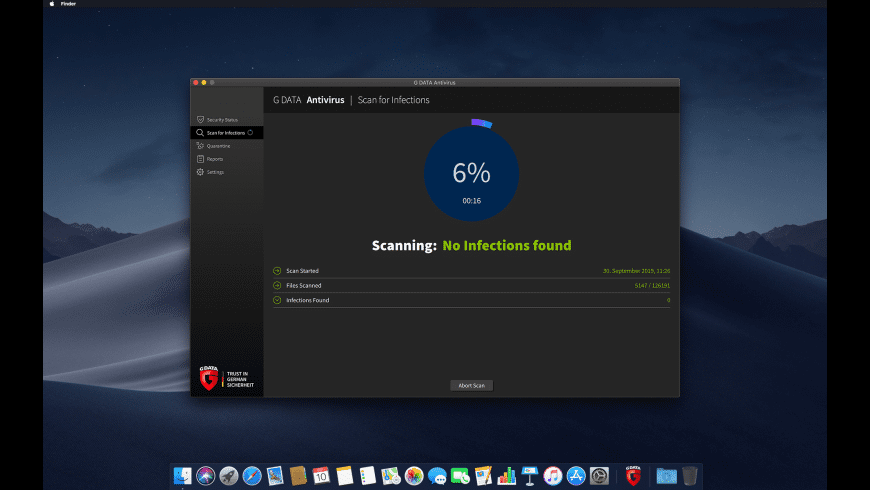The width and height of the screenshot is (870, 490).
Task: Click the files scanned count '5147 / 126191'
Action: tap(652, 285)
